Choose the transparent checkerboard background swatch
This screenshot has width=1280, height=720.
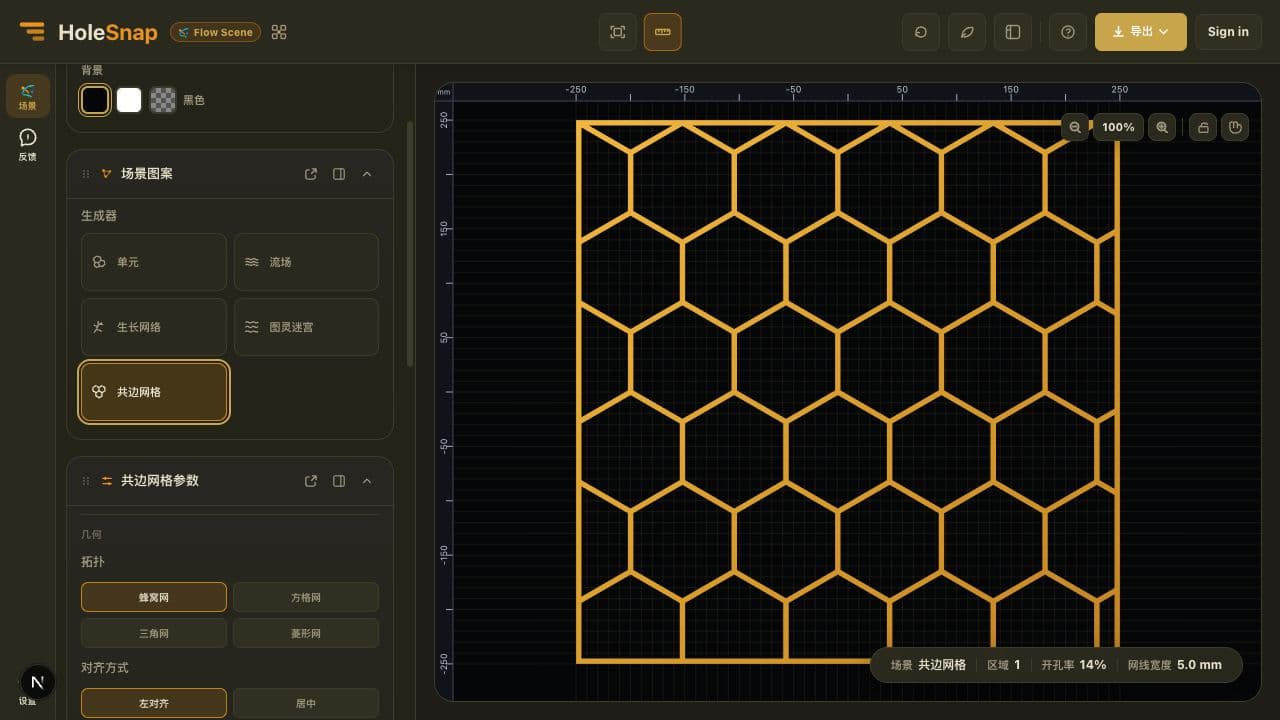(x=162, y=100)
